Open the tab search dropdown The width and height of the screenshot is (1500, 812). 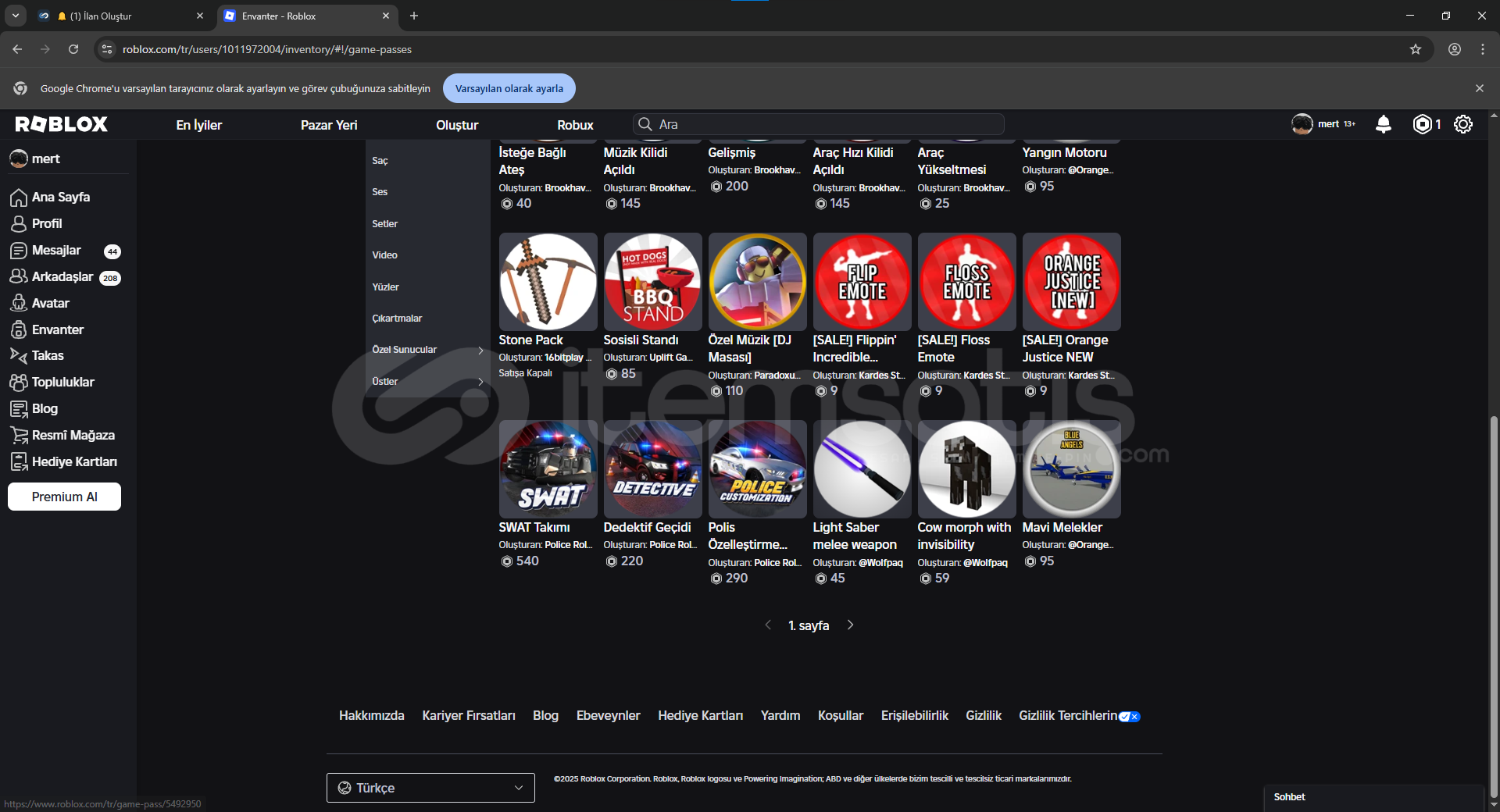click(x=16, y=16)
